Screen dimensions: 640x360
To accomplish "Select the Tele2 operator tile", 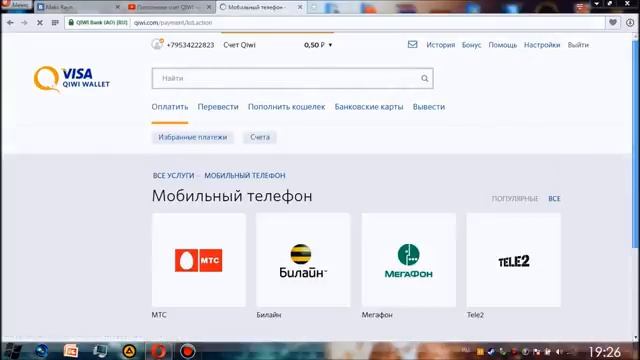I will (513, 260).
